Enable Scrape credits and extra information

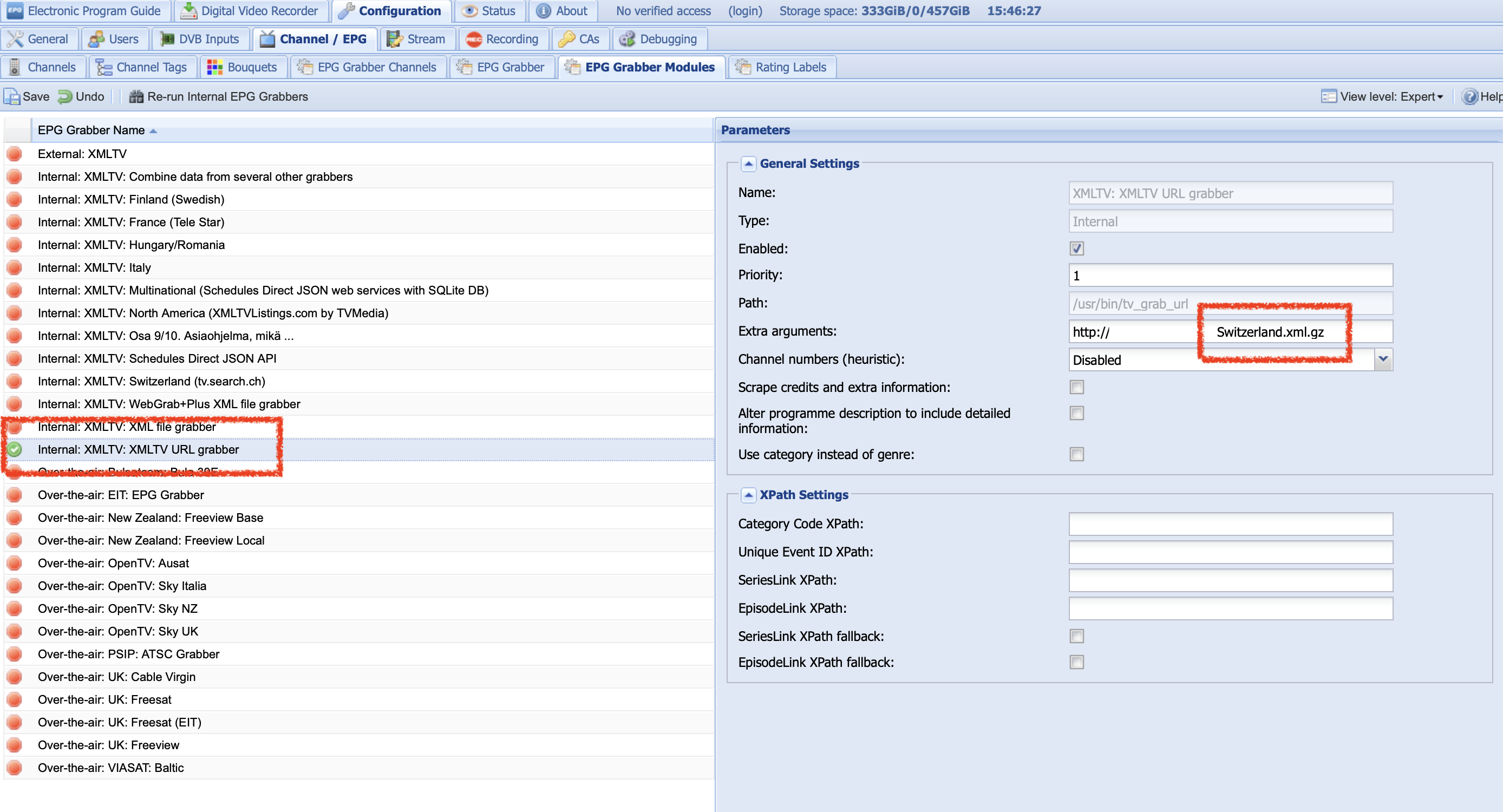click(1076, 388)
